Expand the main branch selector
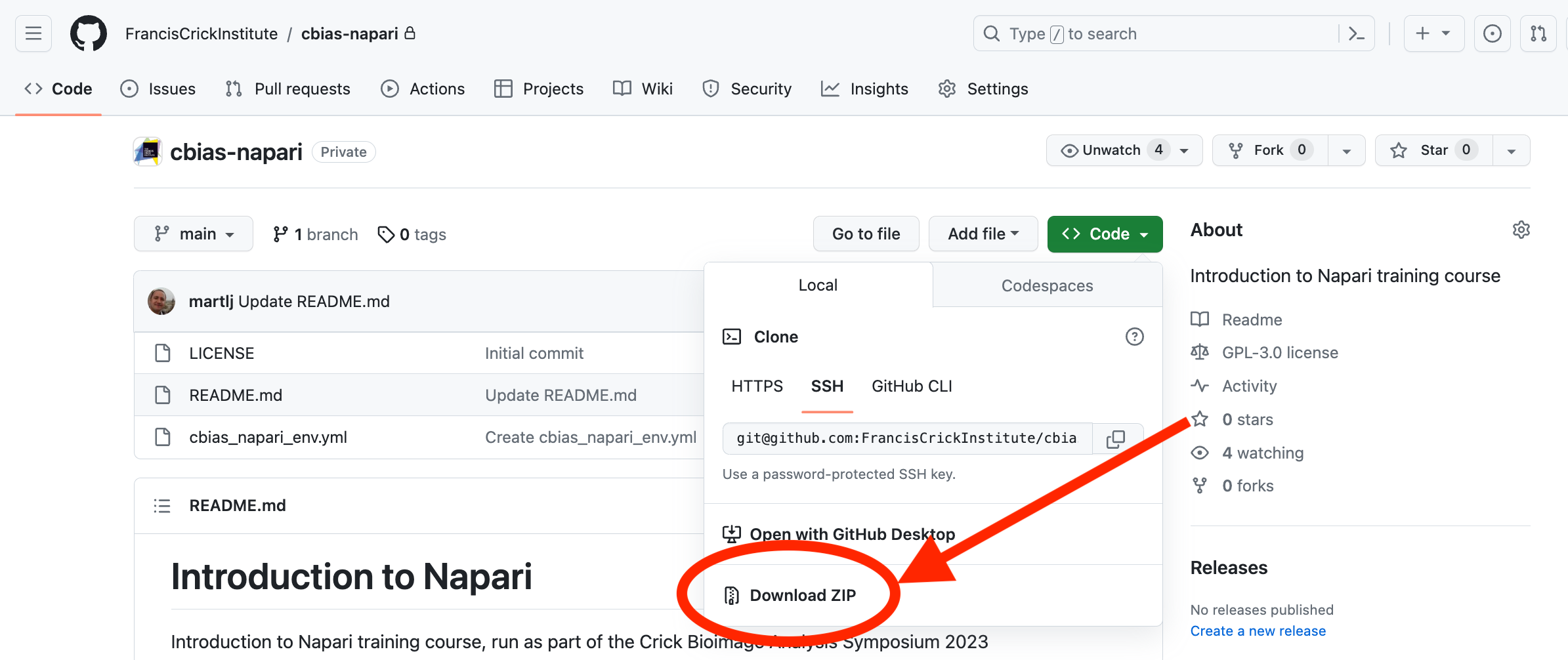Viewport: 1568px width, 660px height. [x=194, y=234]
